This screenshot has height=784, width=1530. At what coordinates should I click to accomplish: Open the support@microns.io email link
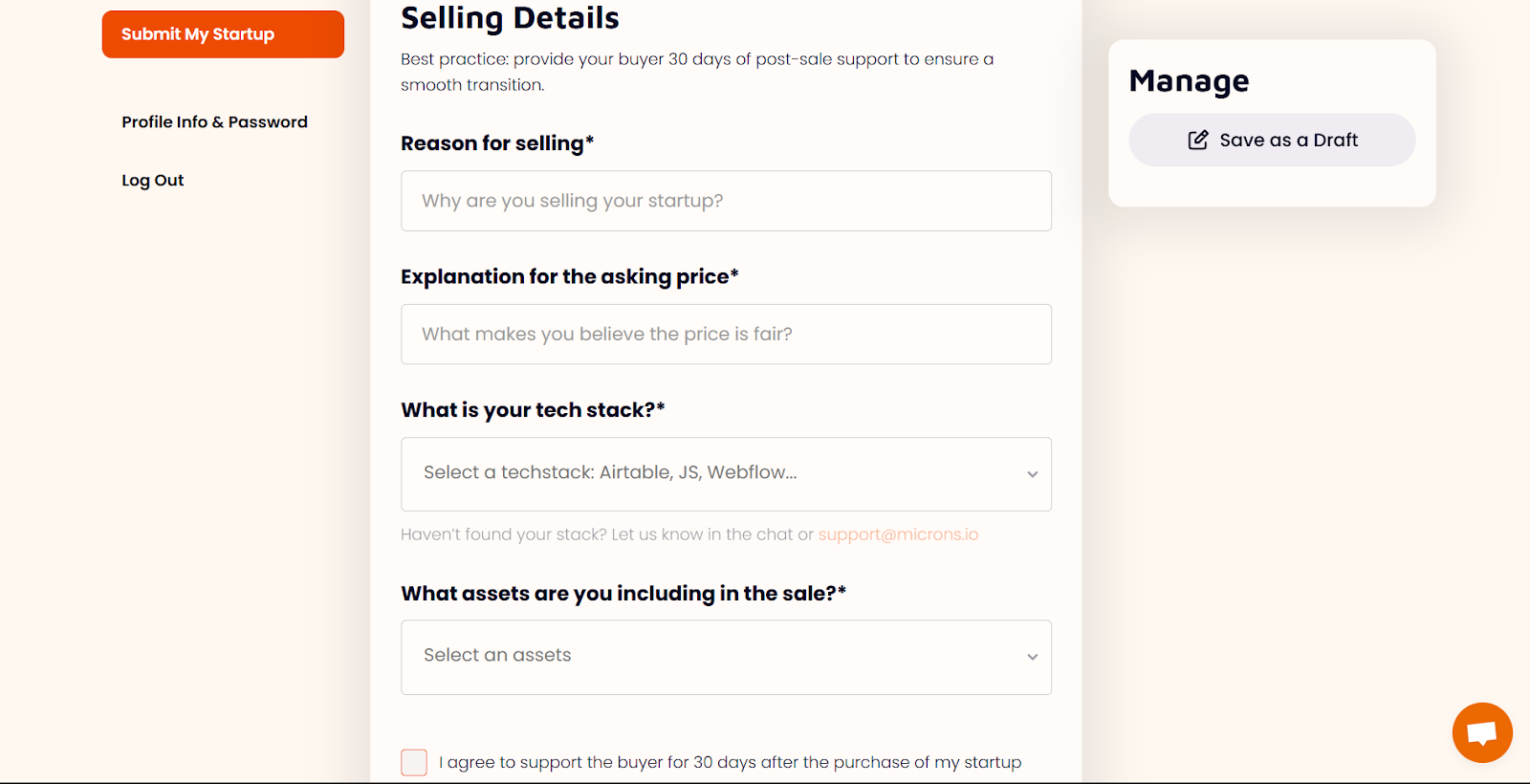pos(898,534)
